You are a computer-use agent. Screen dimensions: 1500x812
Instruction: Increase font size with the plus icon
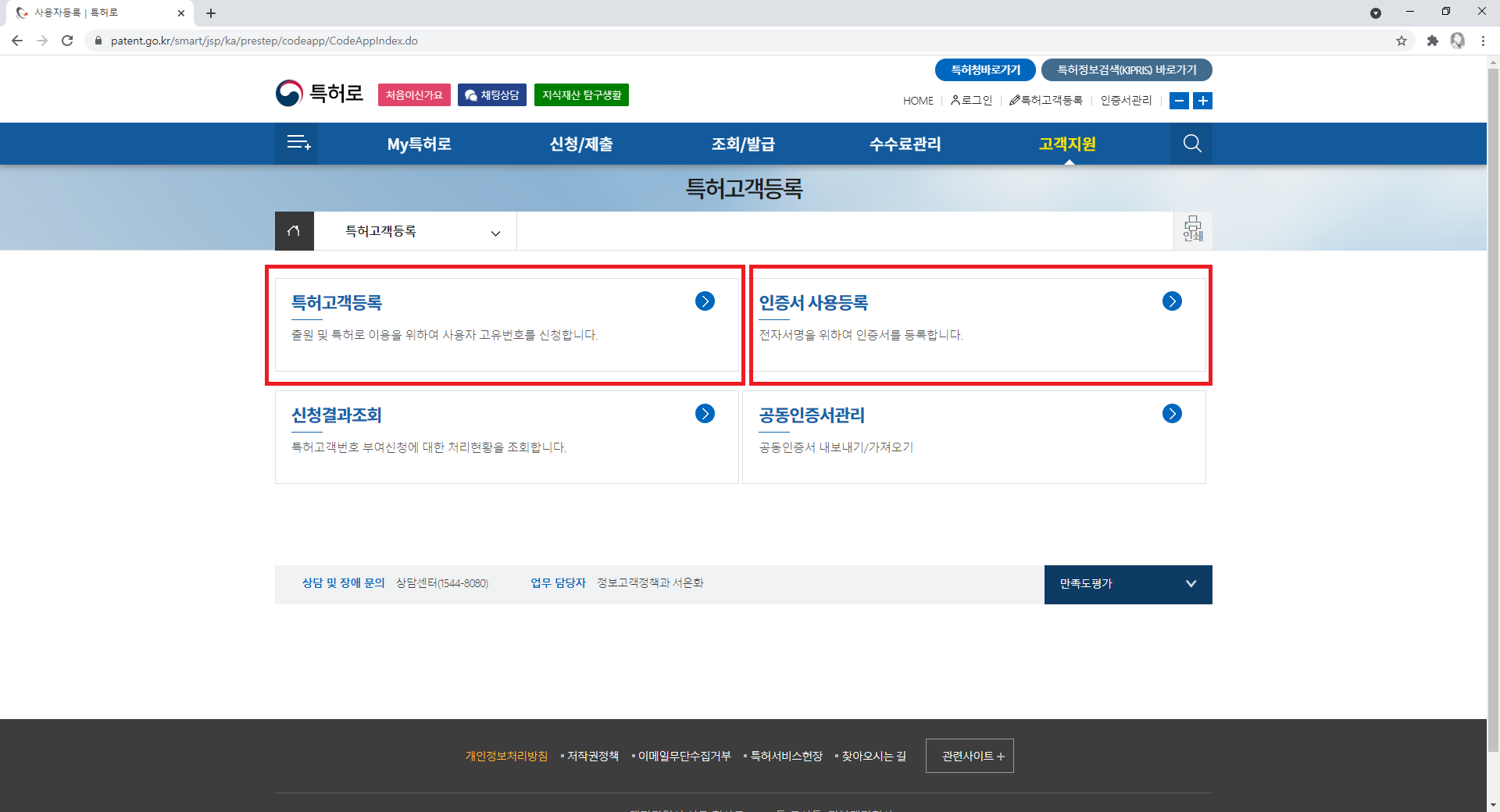point(1203,101)
